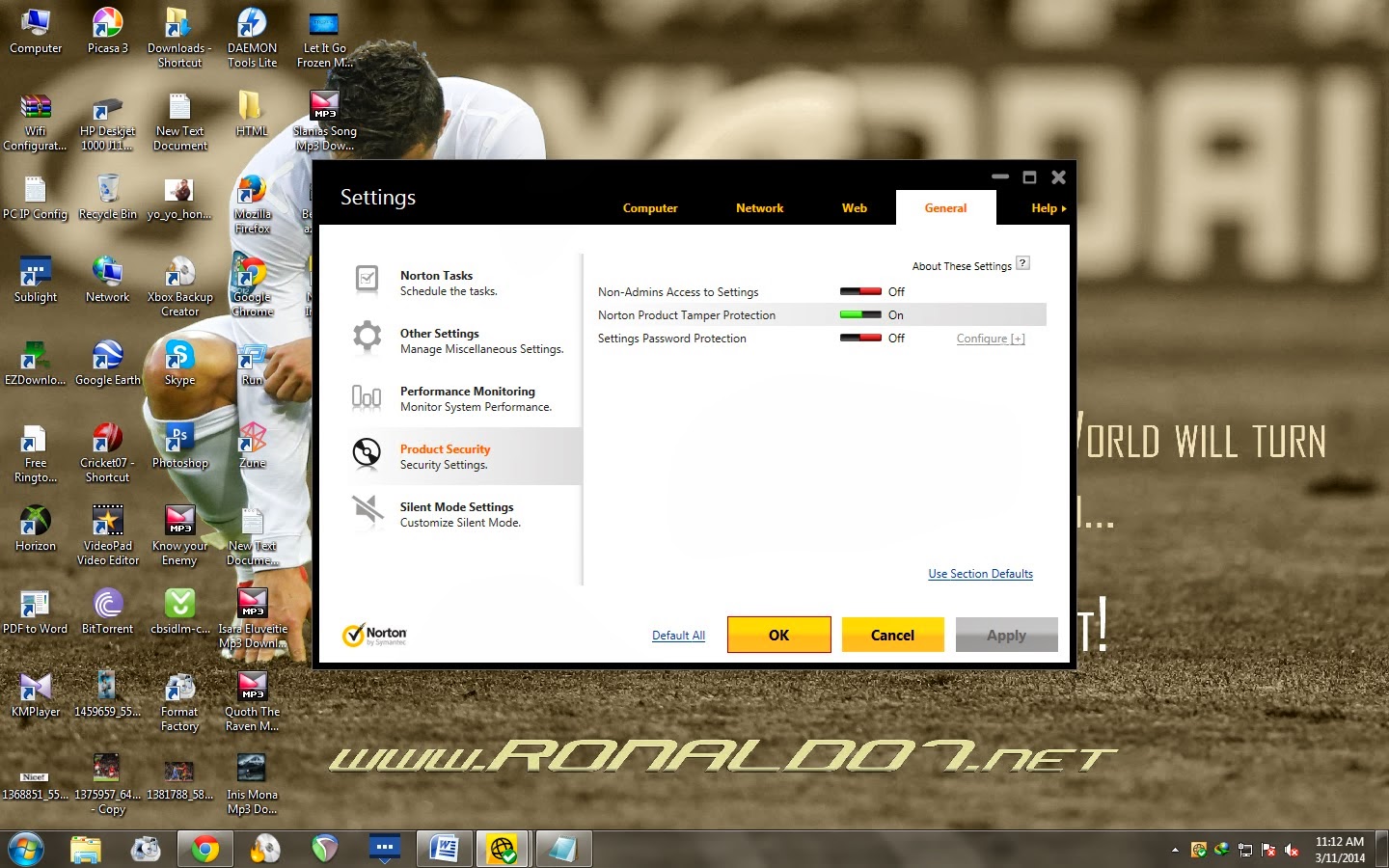The height and width of the screenshot is (868, 1389).
Task: Open the HP Deskjet 1000 desktop icon
Action: pos(108,121)
